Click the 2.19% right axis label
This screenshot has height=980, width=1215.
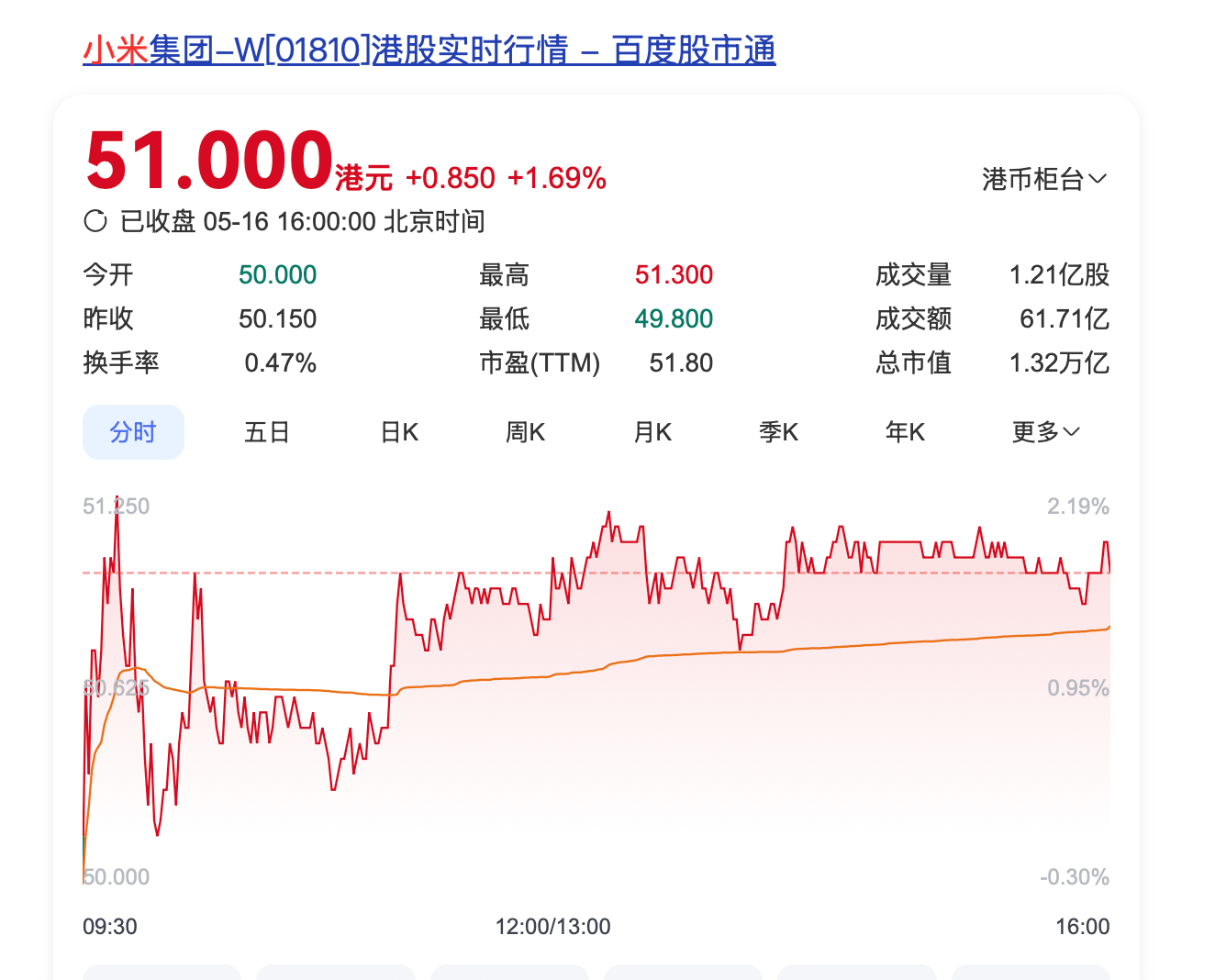[x=1078, y=507]
